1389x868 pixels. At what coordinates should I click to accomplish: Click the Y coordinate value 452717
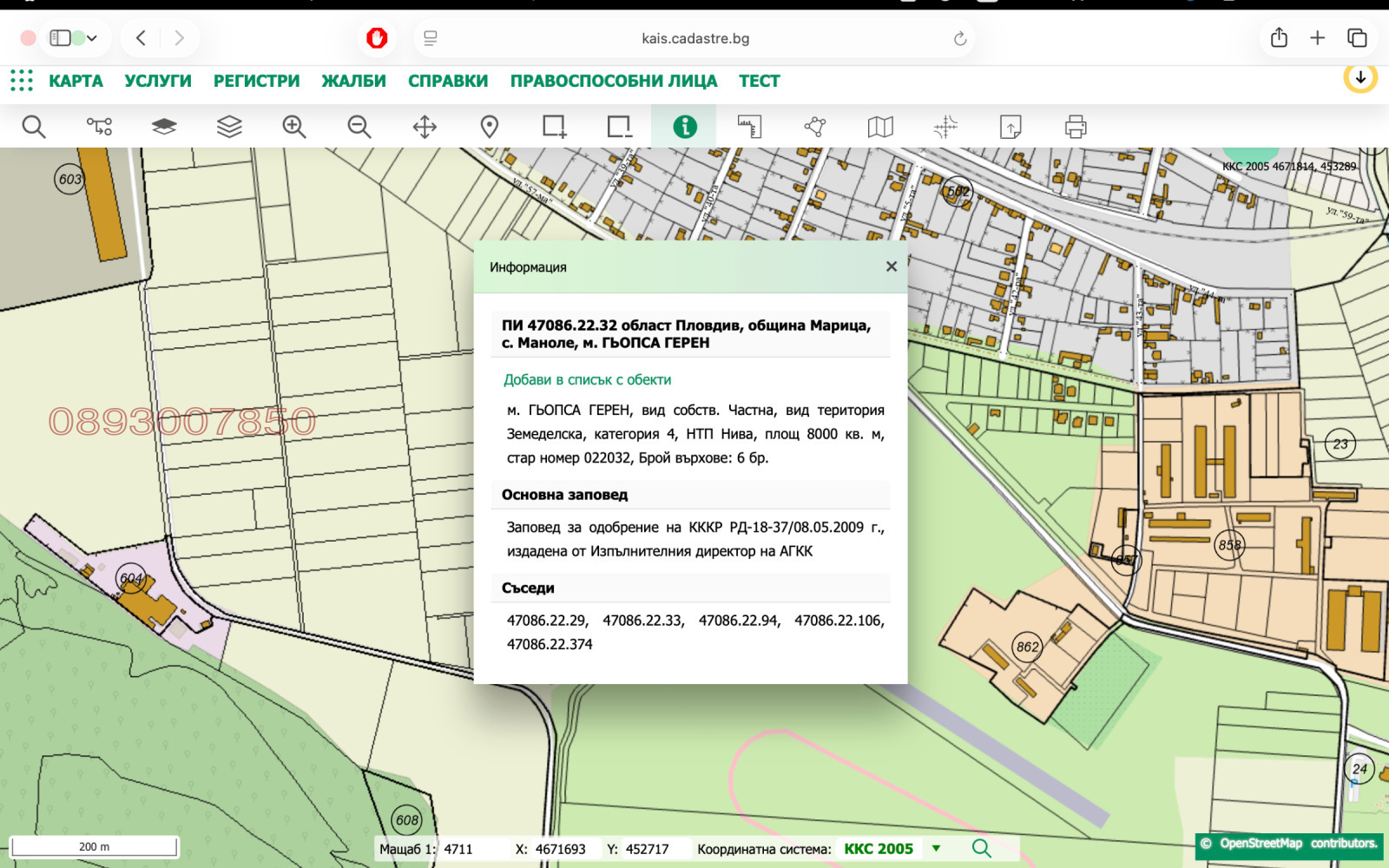(647, 849)
